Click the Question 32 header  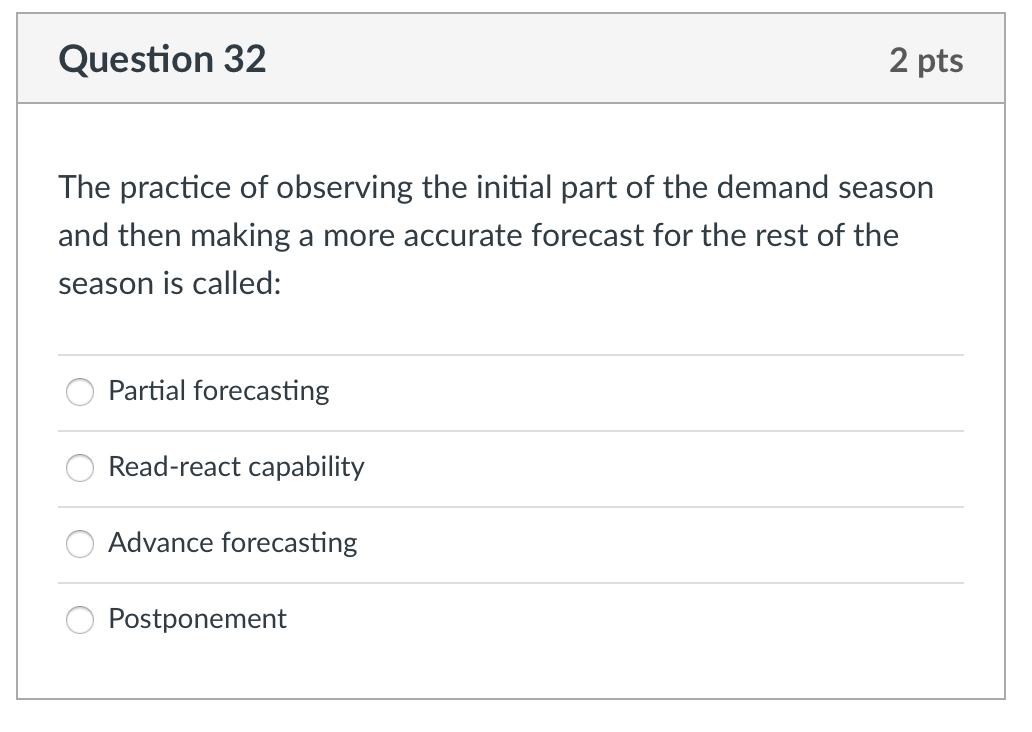tap(162, 60)
